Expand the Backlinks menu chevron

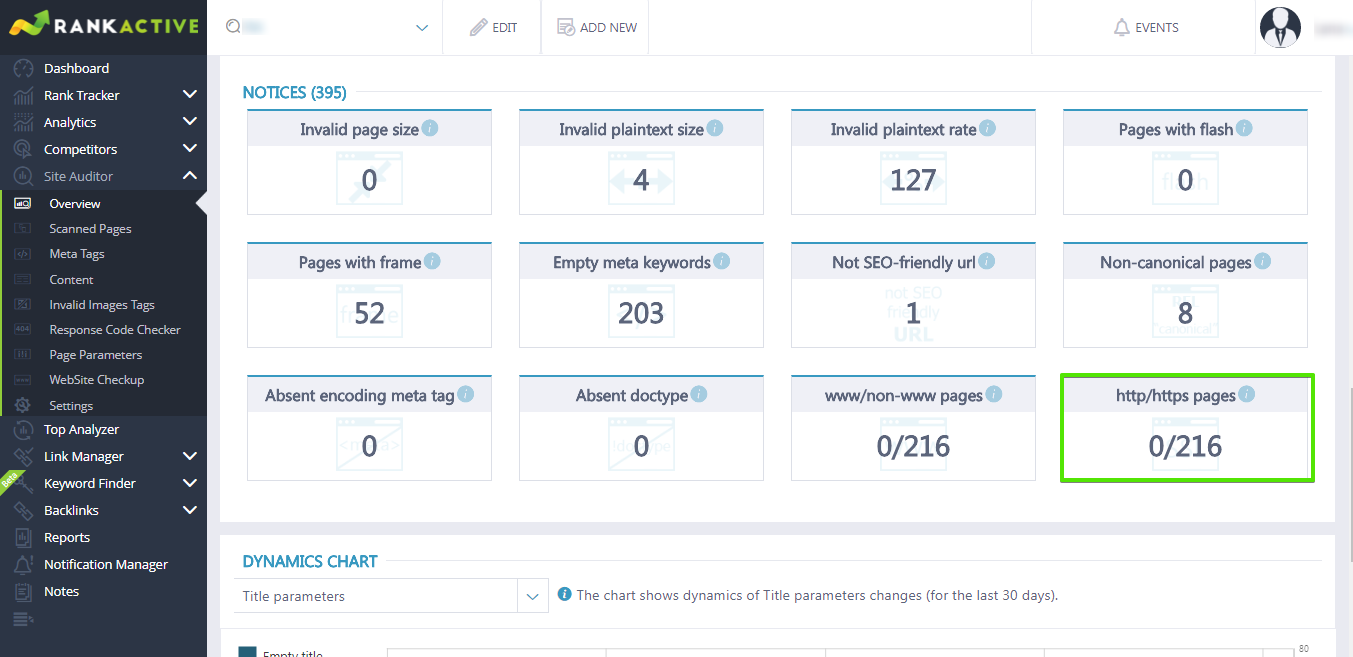click(190, 510)
